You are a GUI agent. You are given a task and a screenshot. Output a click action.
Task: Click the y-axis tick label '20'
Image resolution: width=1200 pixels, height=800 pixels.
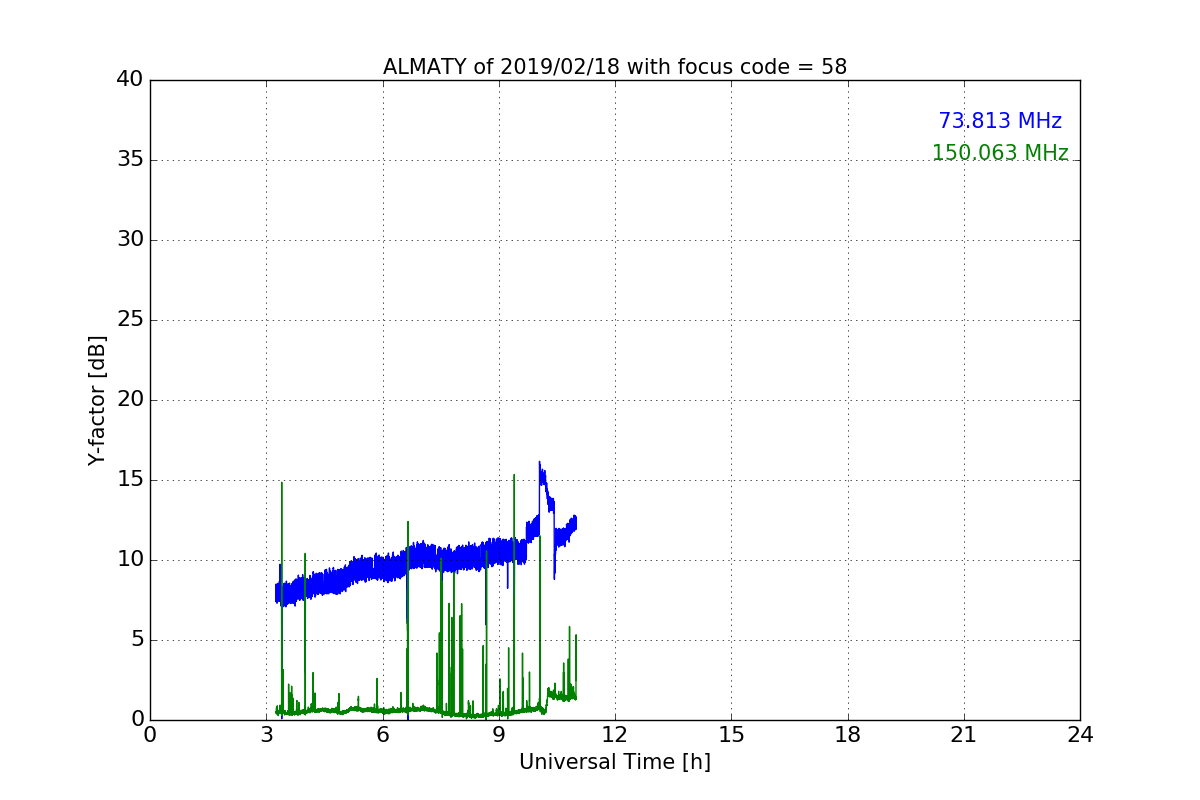[x=130, y=400]
